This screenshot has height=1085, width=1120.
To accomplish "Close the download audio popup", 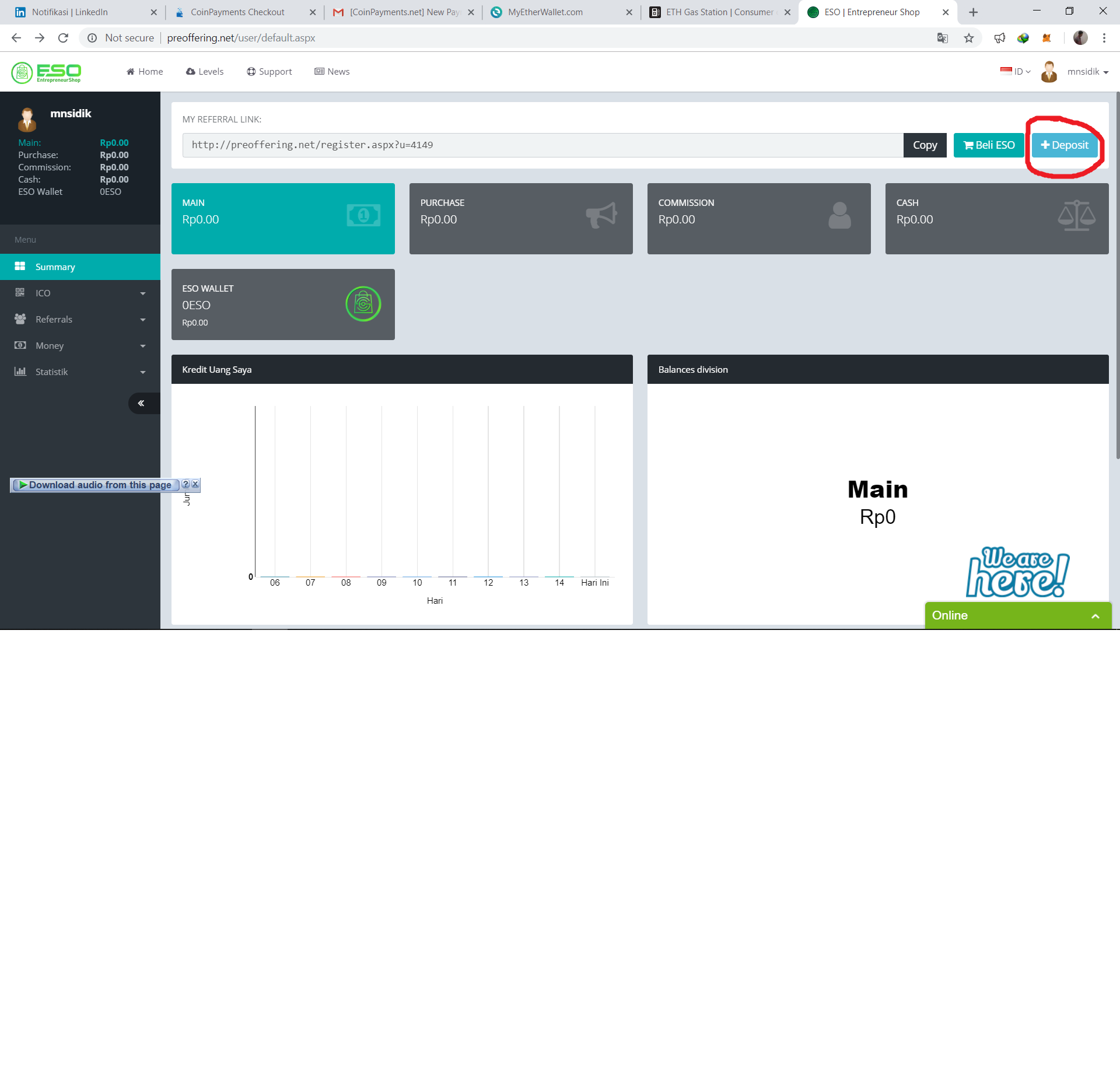I will (x=195, y=484).
